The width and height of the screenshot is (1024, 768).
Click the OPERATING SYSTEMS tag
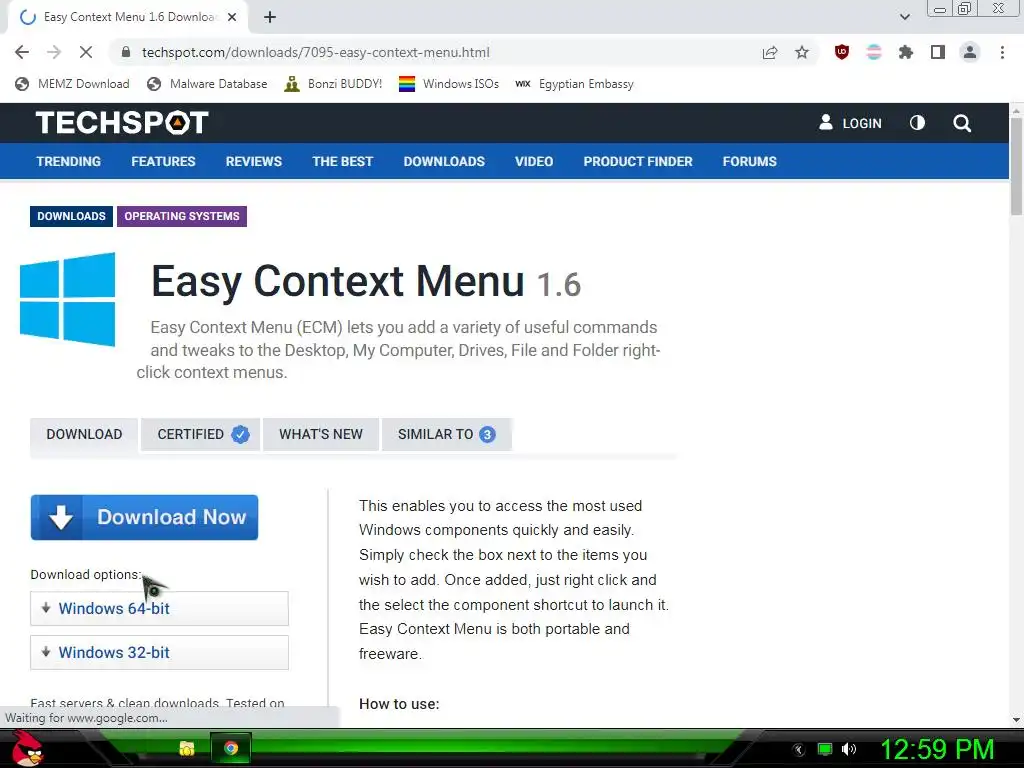coord(182,216)
